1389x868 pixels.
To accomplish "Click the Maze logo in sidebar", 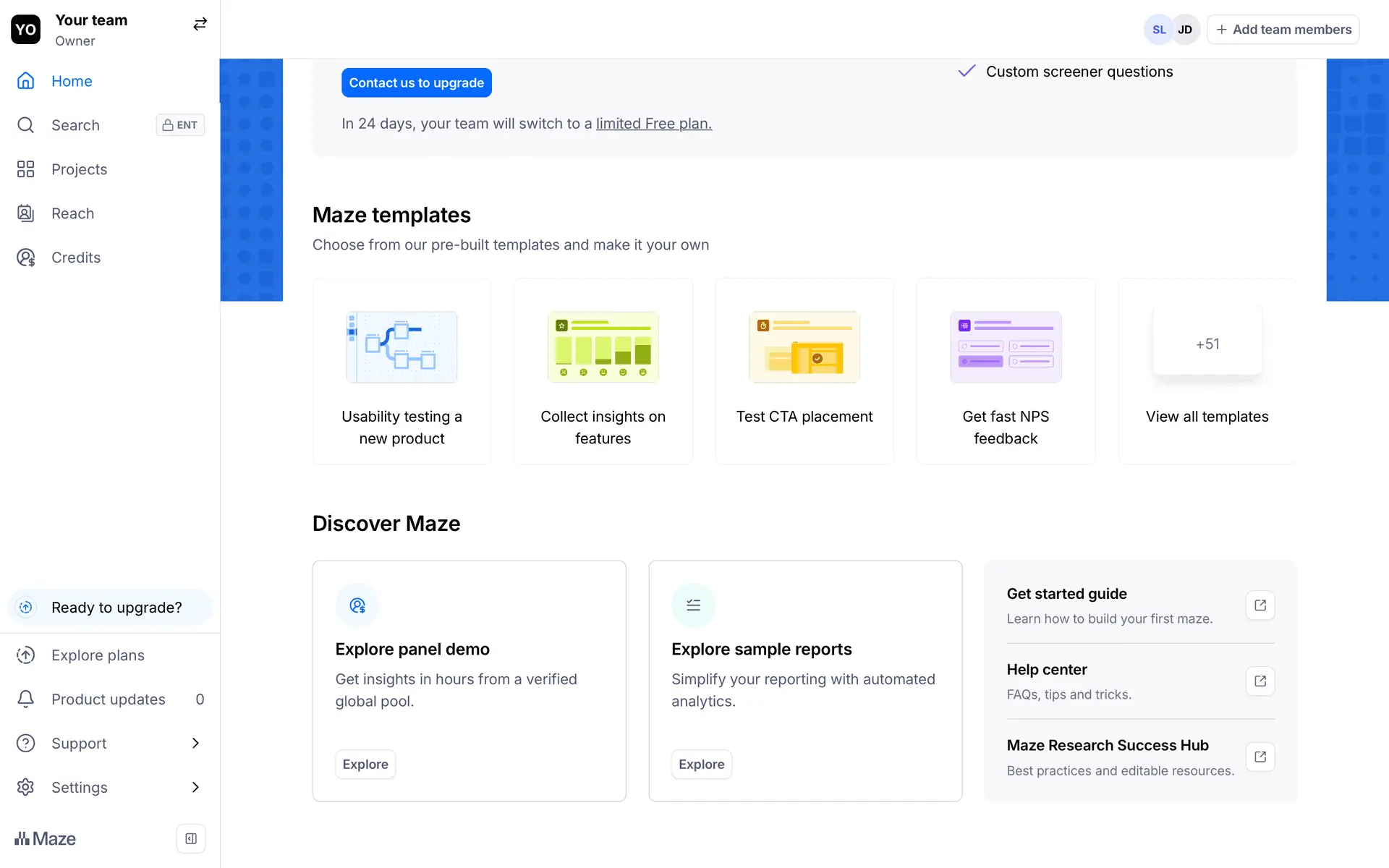I will pos(45,838).
